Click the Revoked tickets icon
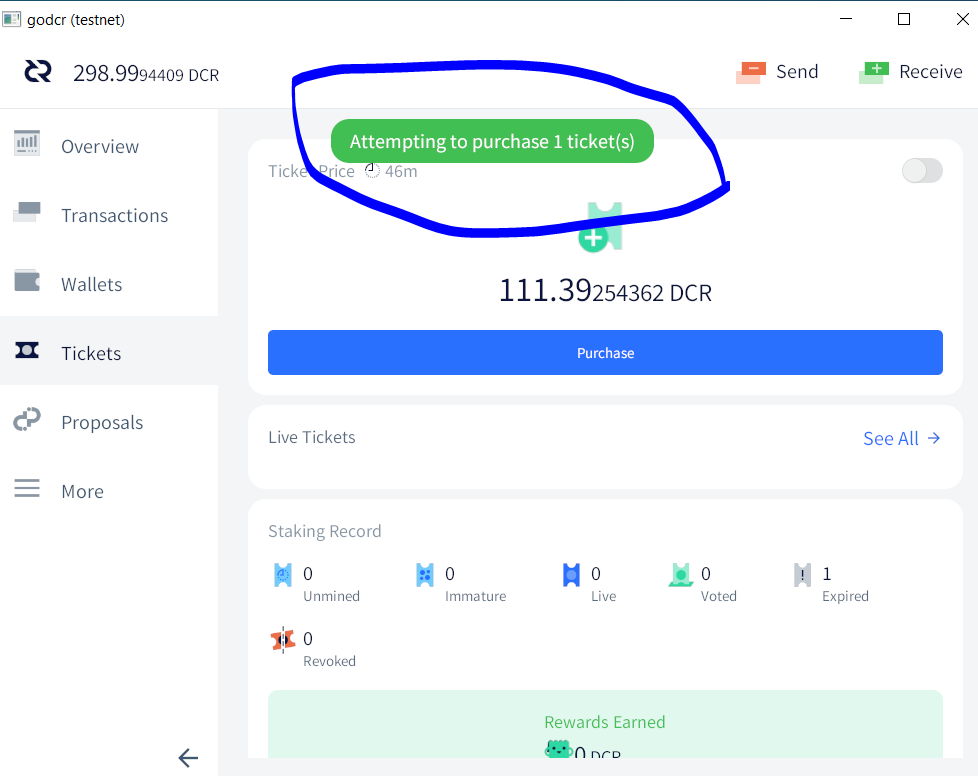978x776 pixels. pyautogui.click(x=283, y=640)
